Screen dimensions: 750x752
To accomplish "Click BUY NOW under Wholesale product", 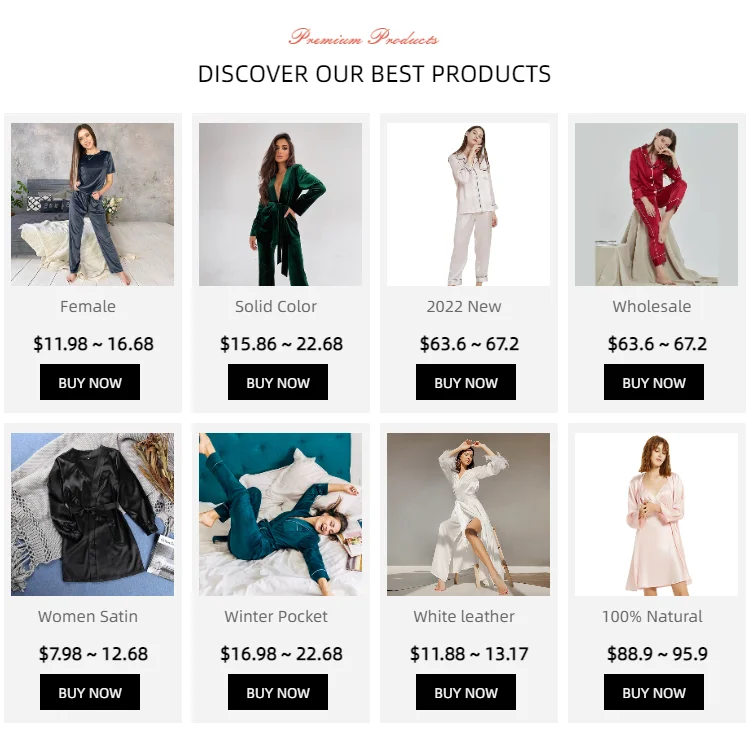I will pyautogui.click(x=654, y=382).
